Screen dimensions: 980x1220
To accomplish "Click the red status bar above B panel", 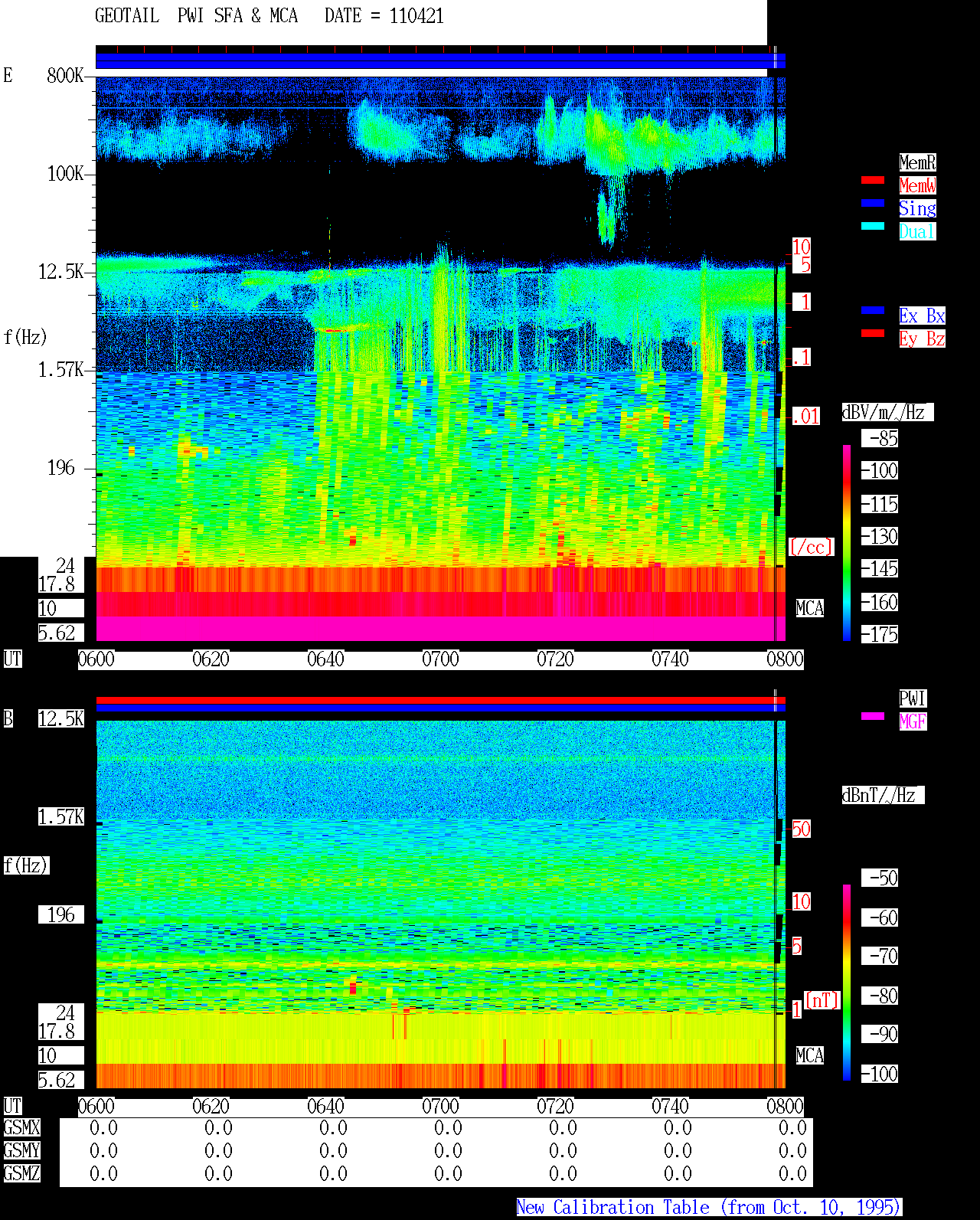I will pos(440,700).
